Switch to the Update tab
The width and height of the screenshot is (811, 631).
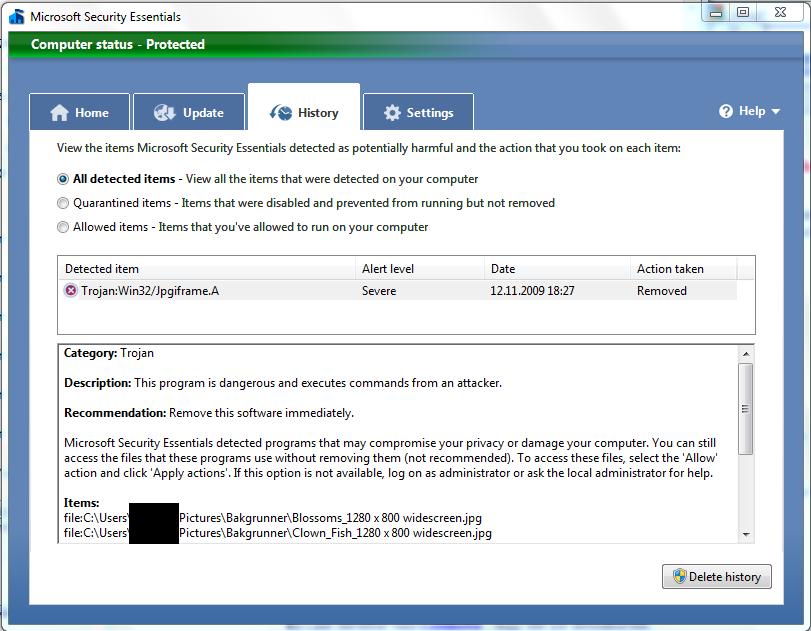(189, 112)
